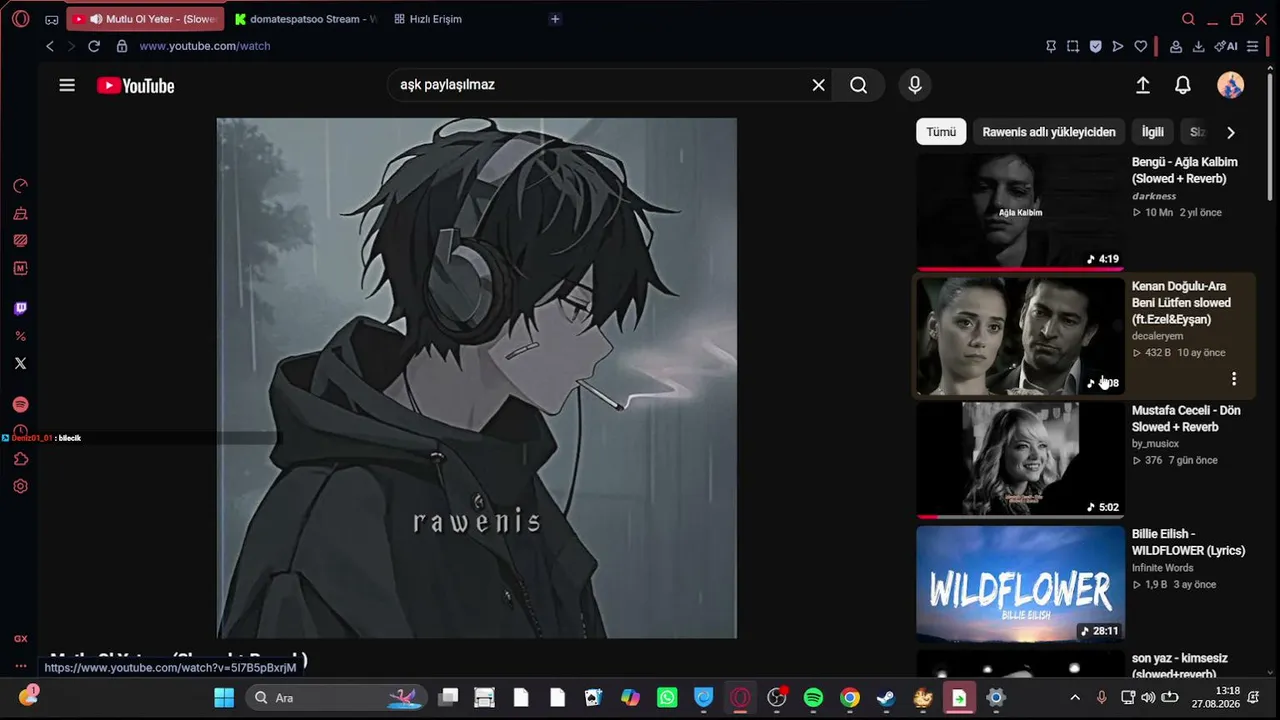Go back to the previous page
The image size is (1280, 720).
pos(50,46)
